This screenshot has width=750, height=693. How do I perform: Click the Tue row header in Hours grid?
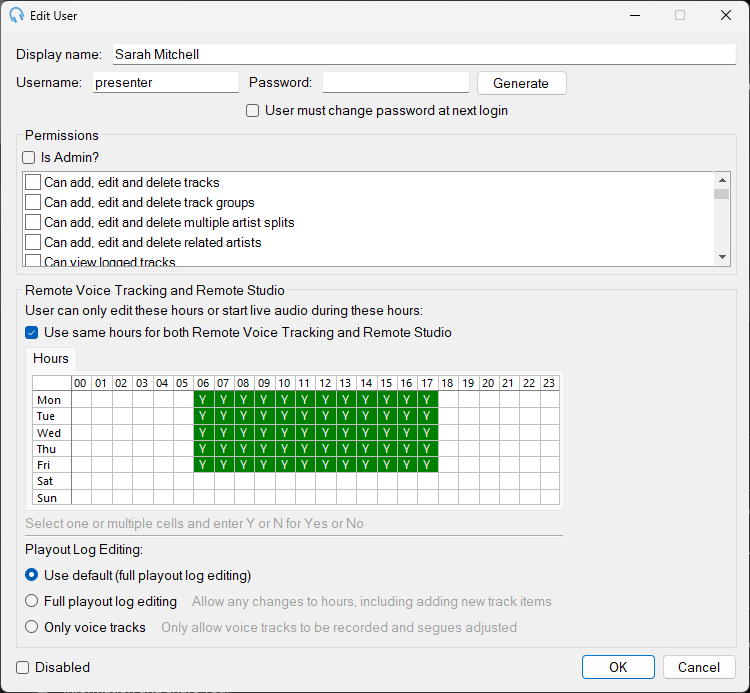pyautogui.click(x=52, y=416)
